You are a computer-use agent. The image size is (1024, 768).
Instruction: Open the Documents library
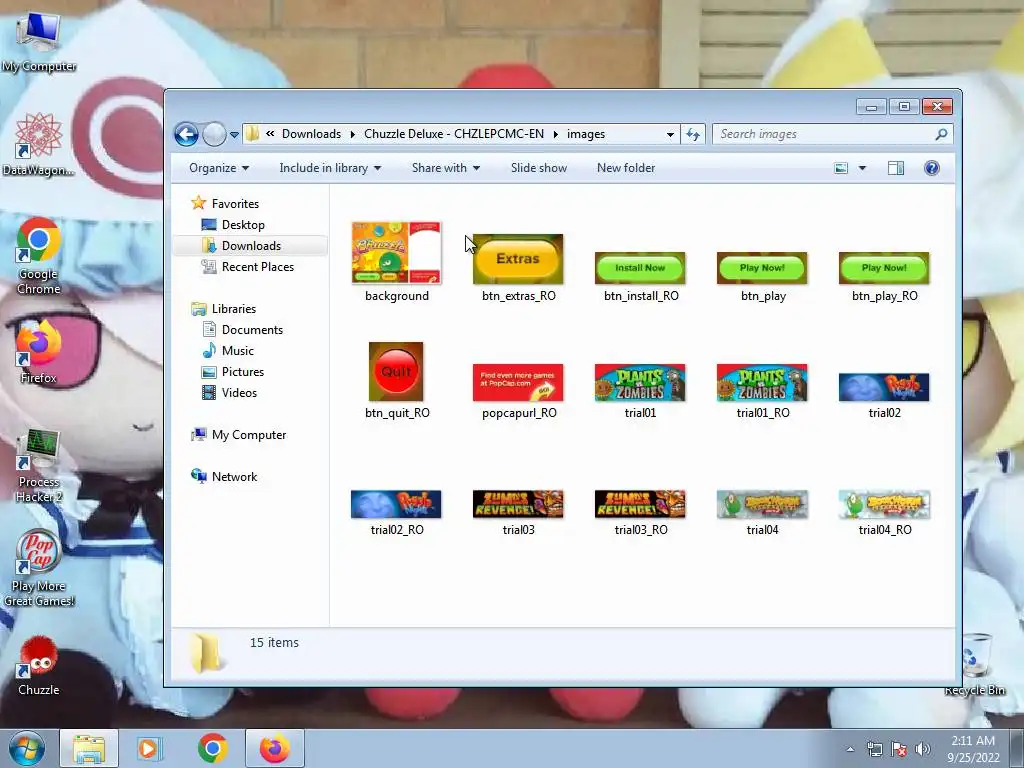pos(252,330)
